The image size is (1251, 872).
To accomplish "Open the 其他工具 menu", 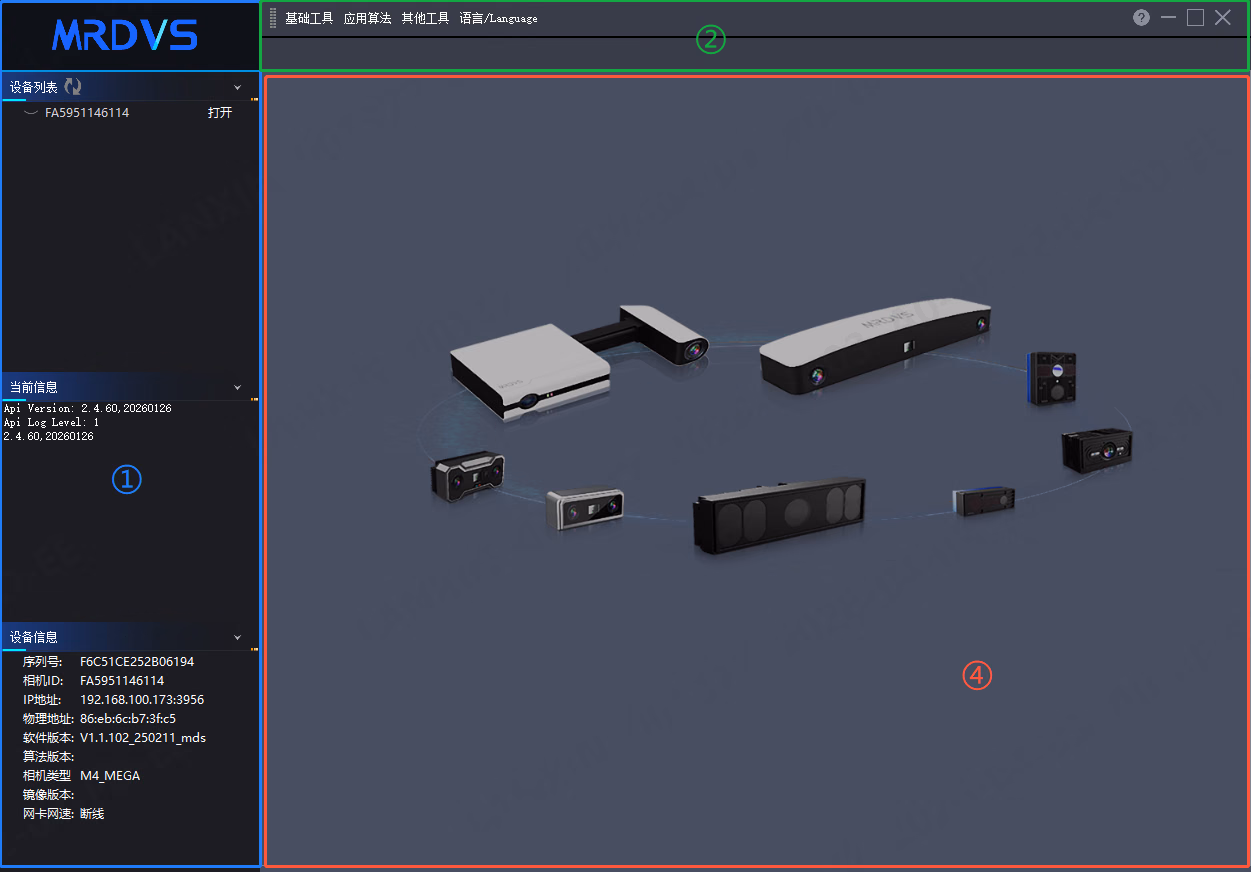I will [425, 18].
